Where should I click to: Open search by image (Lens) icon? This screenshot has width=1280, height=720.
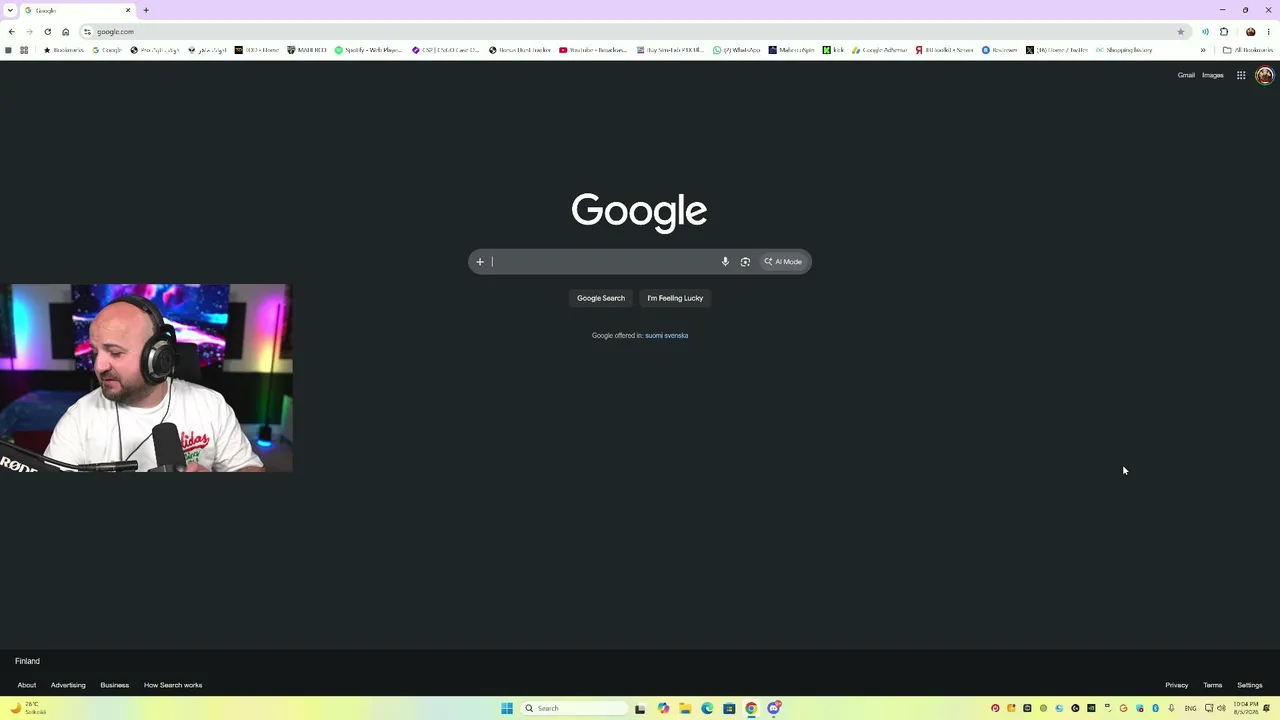coord(745,262)
